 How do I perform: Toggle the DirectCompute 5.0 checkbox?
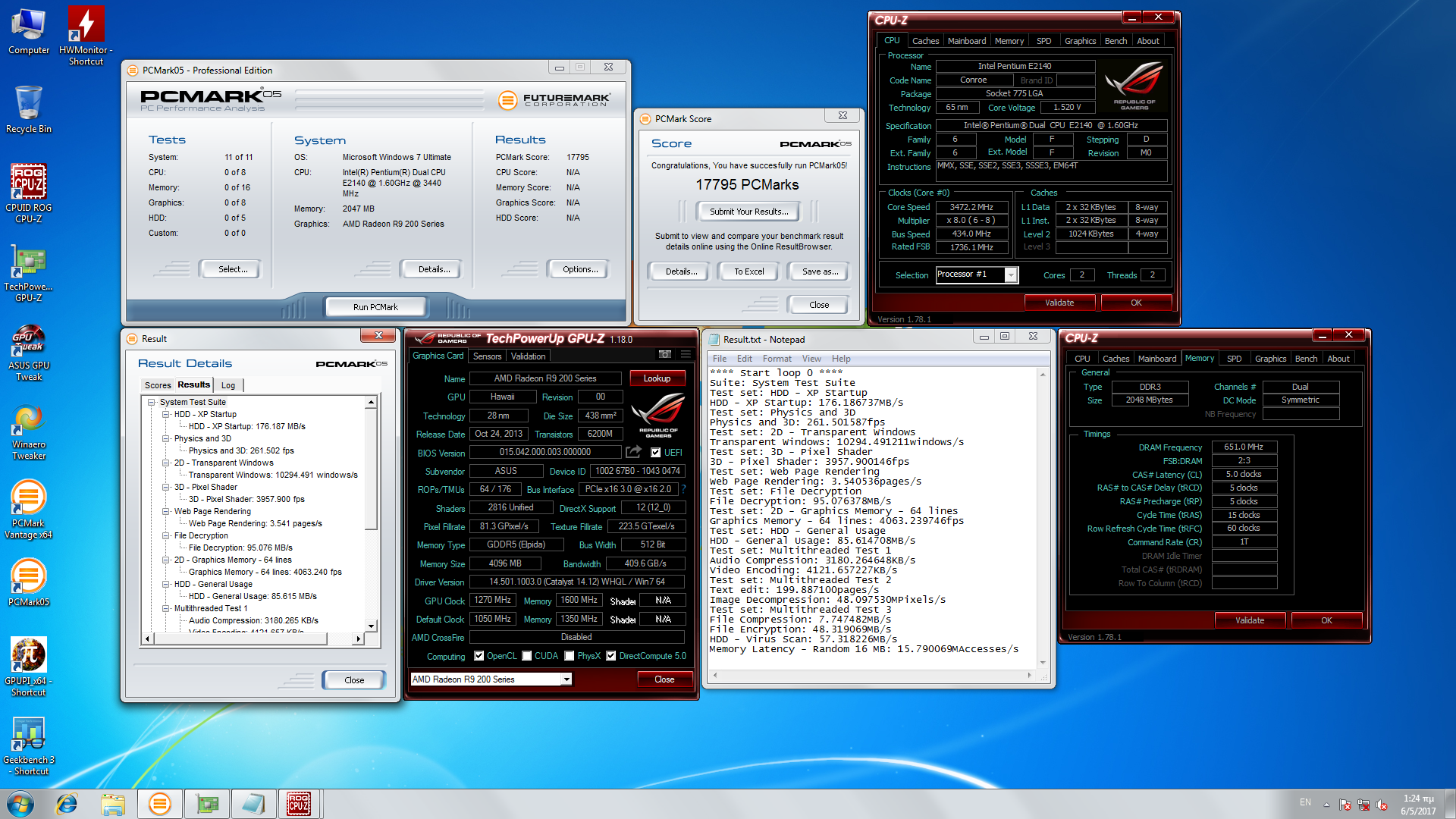(610, 656)
